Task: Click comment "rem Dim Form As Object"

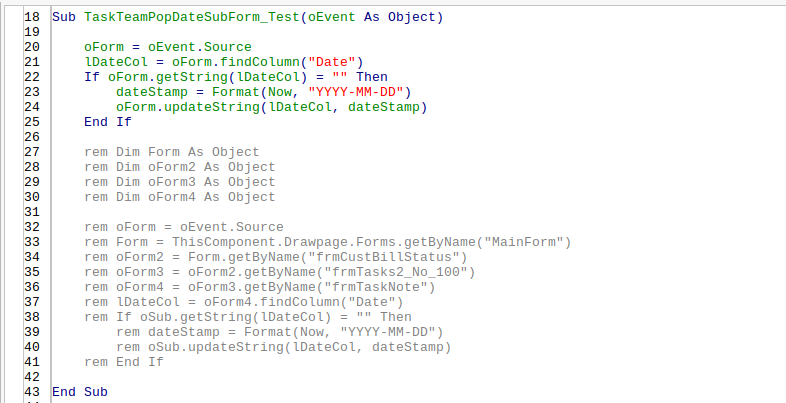Action: pyautogui.click(x=172, y=152)
